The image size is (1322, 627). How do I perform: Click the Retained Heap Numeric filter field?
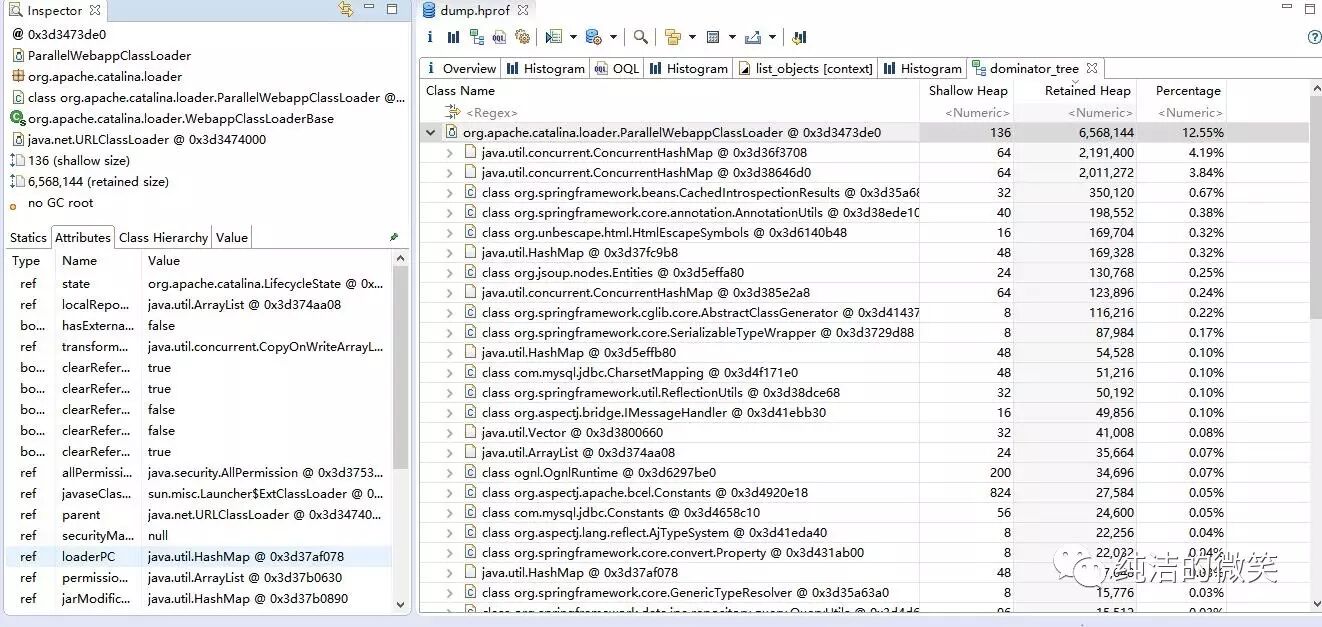click(1076, 112)
